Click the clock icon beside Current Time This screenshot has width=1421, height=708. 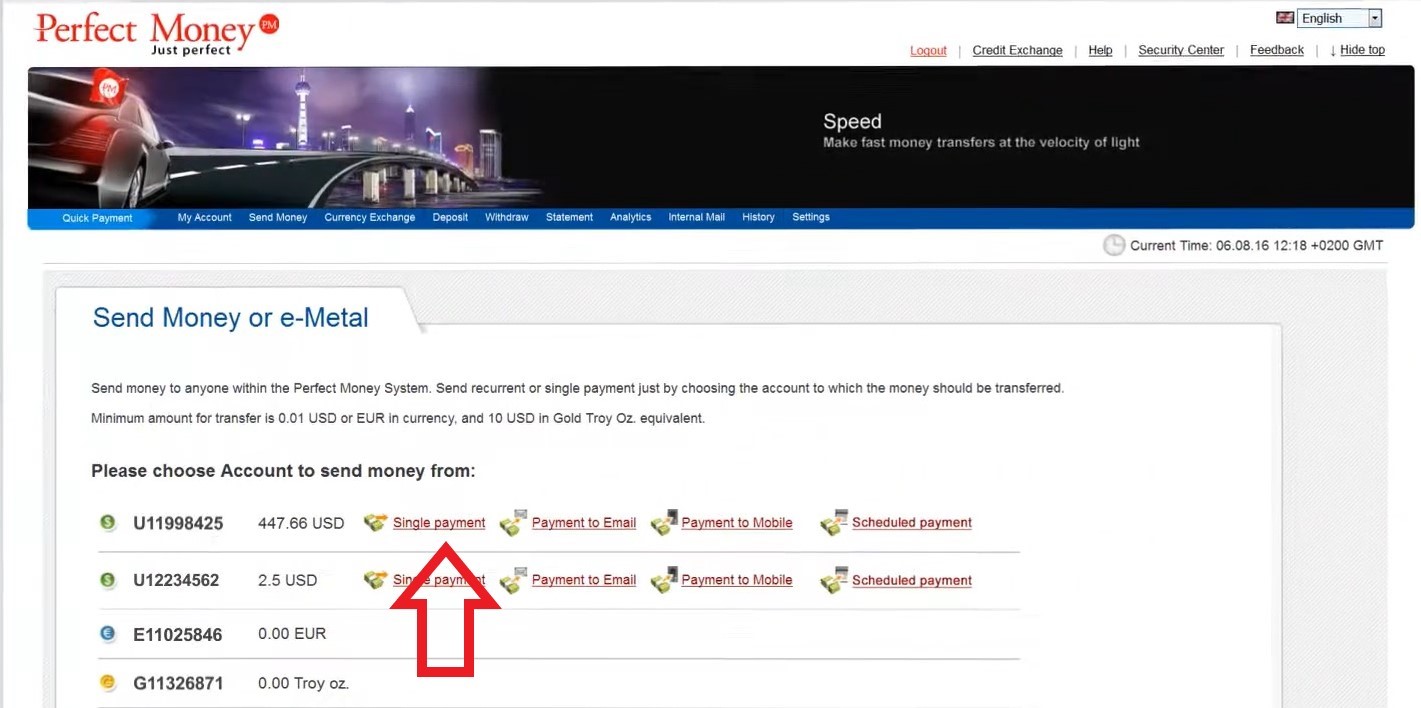pyautogui.click(x=1114, y=245)
